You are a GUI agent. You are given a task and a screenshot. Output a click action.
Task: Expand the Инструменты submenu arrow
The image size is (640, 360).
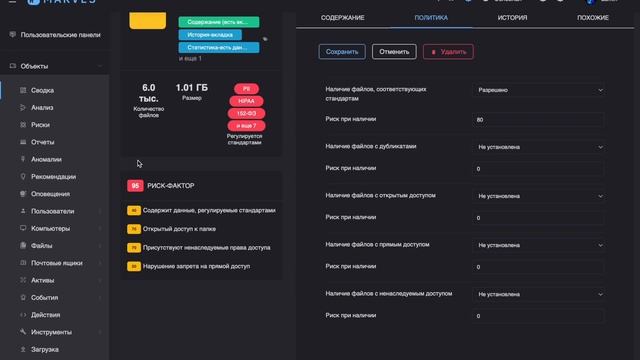(x=100, y=332)
